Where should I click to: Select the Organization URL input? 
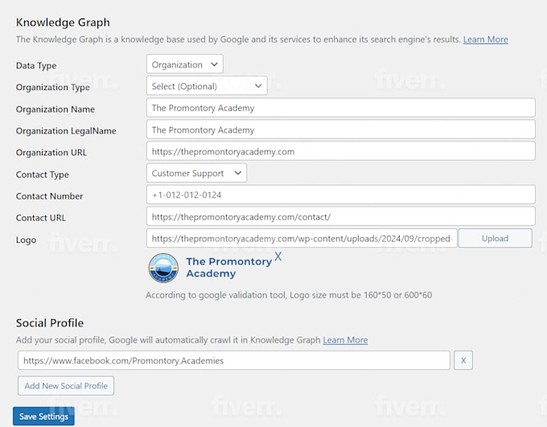(x=341, y=151)
